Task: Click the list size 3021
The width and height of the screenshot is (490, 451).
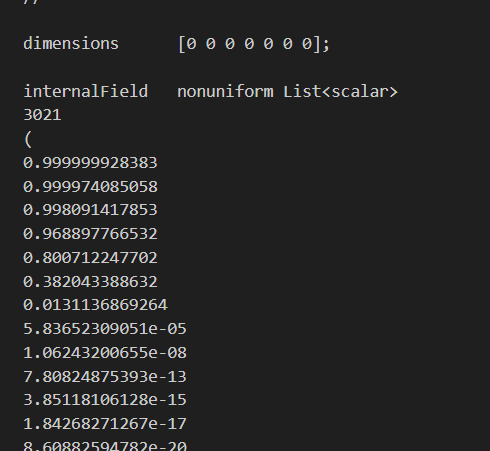Action: (x=42, y=115)
